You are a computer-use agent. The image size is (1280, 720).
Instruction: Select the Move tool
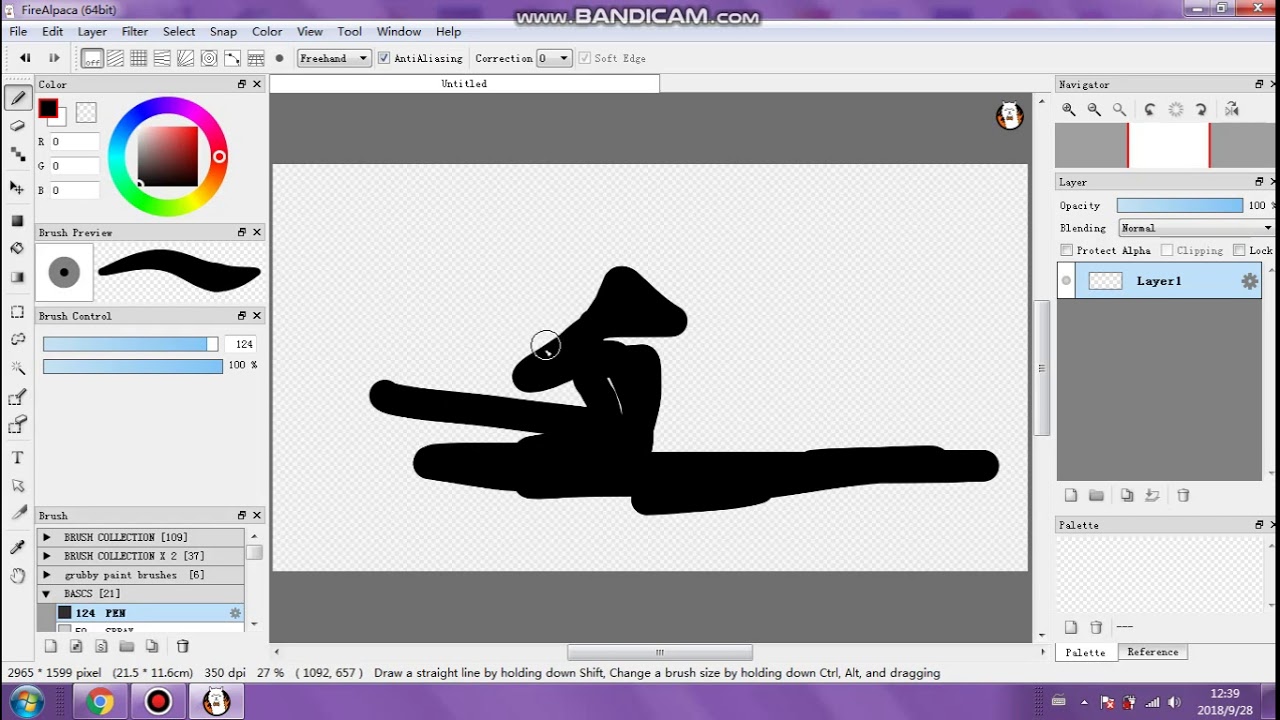(17, 187)
